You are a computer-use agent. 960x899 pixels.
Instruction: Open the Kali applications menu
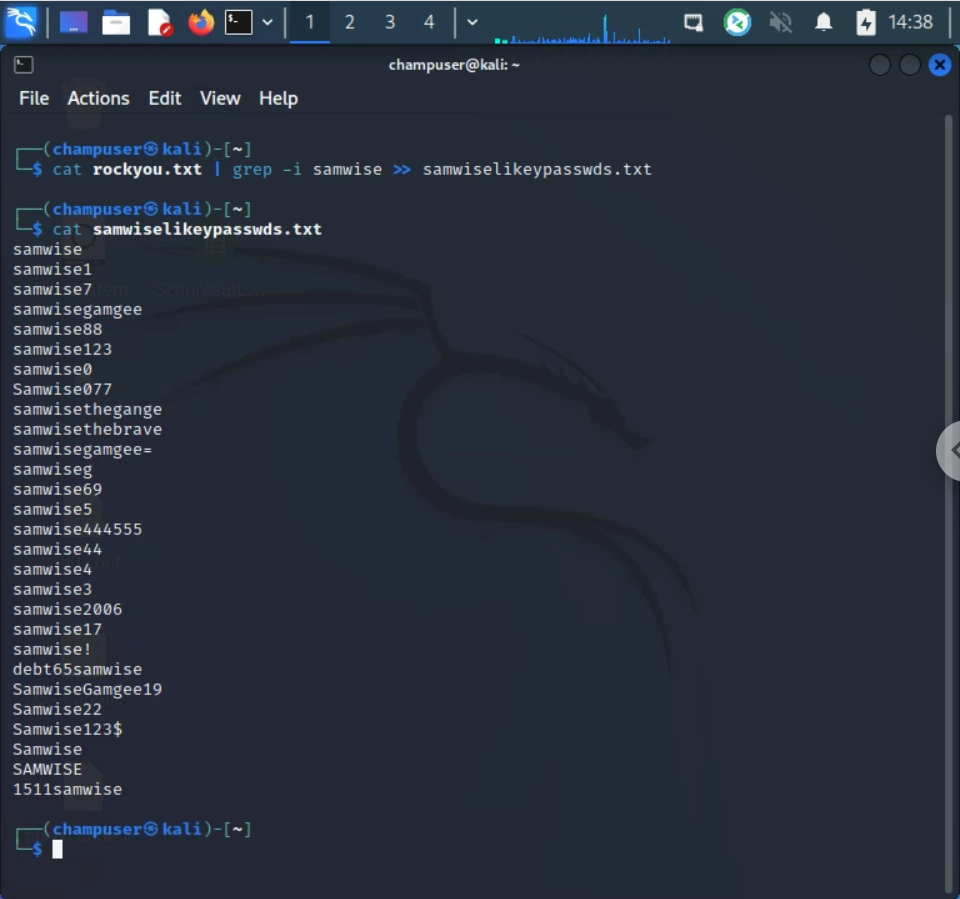[x=21, y=22]
